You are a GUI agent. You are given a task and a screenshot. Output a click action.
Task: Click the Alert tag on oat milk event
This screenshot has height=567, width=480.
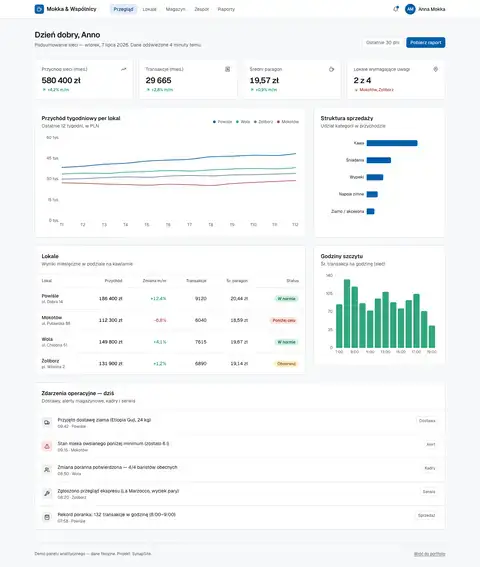click(x=430, y=444)
